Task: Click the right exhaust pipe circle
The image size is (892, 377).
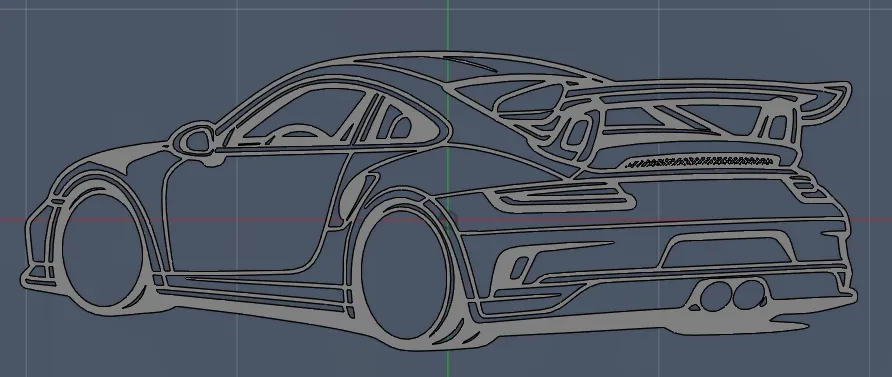Action: pyautogui.click(x=748, y=294)
